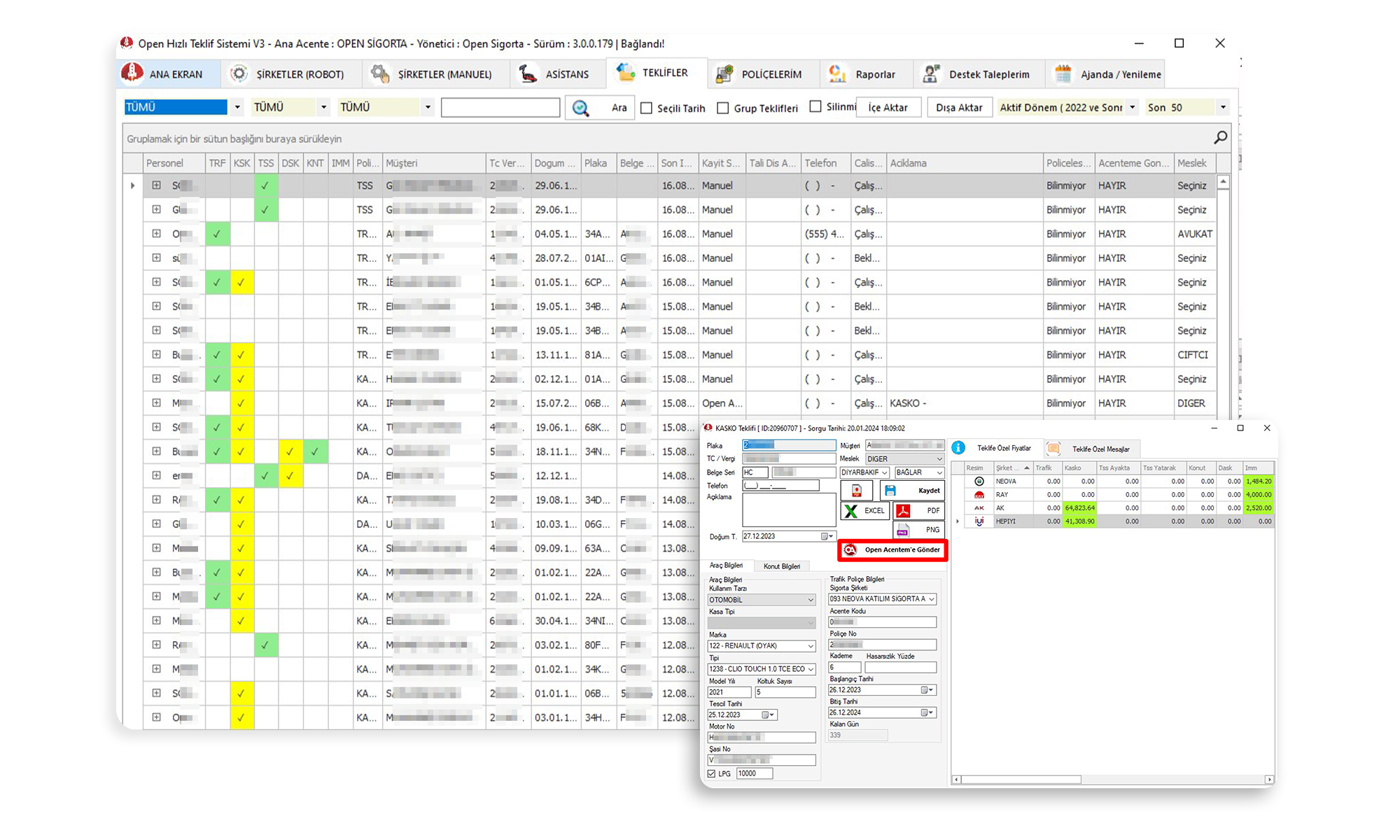Switch to Konut Bilgileri tab

(781, 566)
